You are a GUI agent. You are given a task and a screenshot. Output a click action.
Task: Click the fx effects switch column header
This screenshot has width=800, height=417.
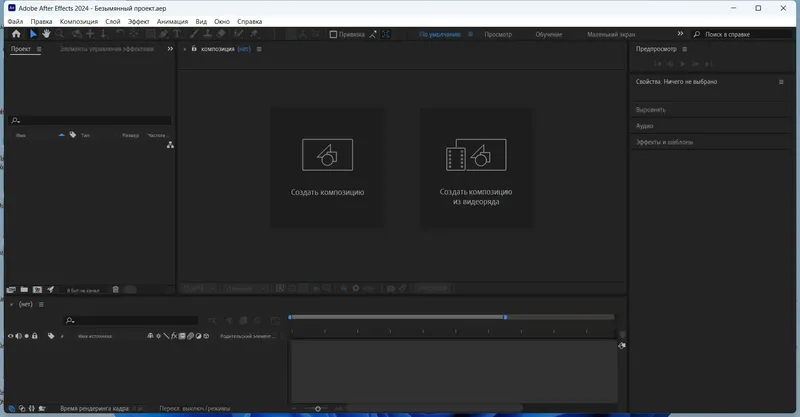(x=174, y=336)
